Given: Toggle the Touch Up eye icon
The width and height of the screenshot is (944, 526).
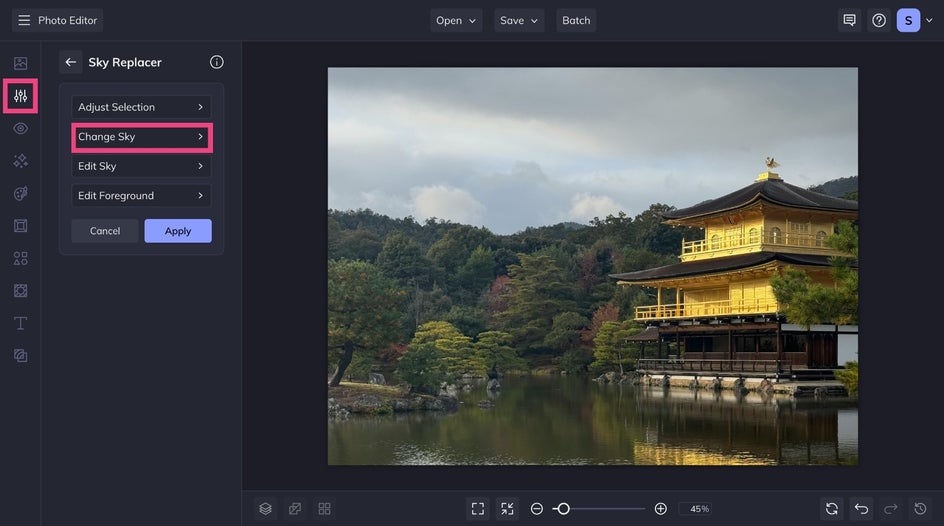Looking at the screenshot, I should coord(20,128).
